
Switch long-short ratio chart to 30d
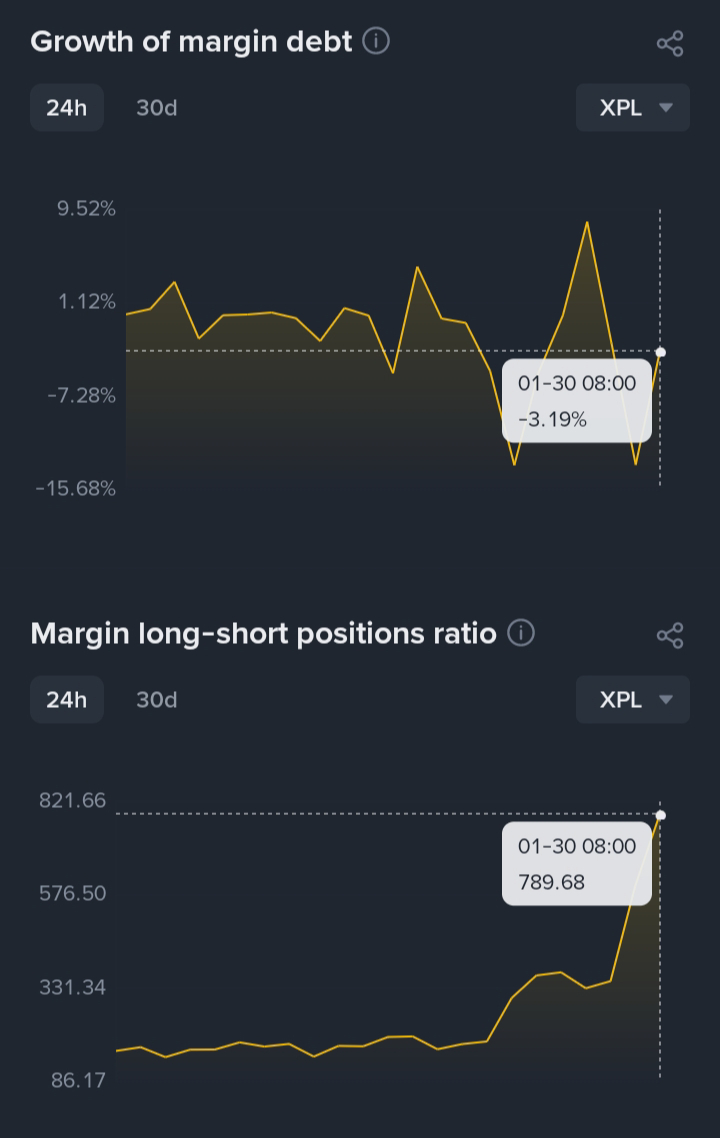[x=157, y=700]
